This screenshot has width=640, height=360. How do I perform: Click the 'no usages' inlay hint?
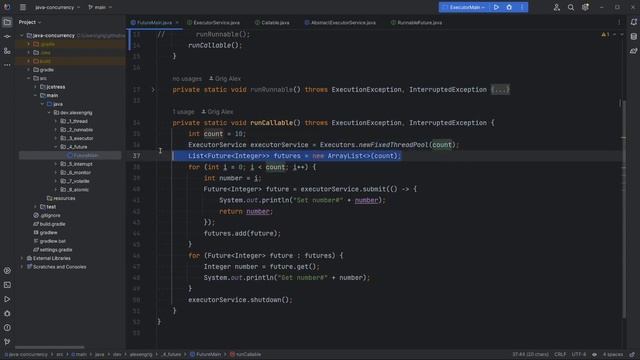pyautogui.click(x=187, y=79)
